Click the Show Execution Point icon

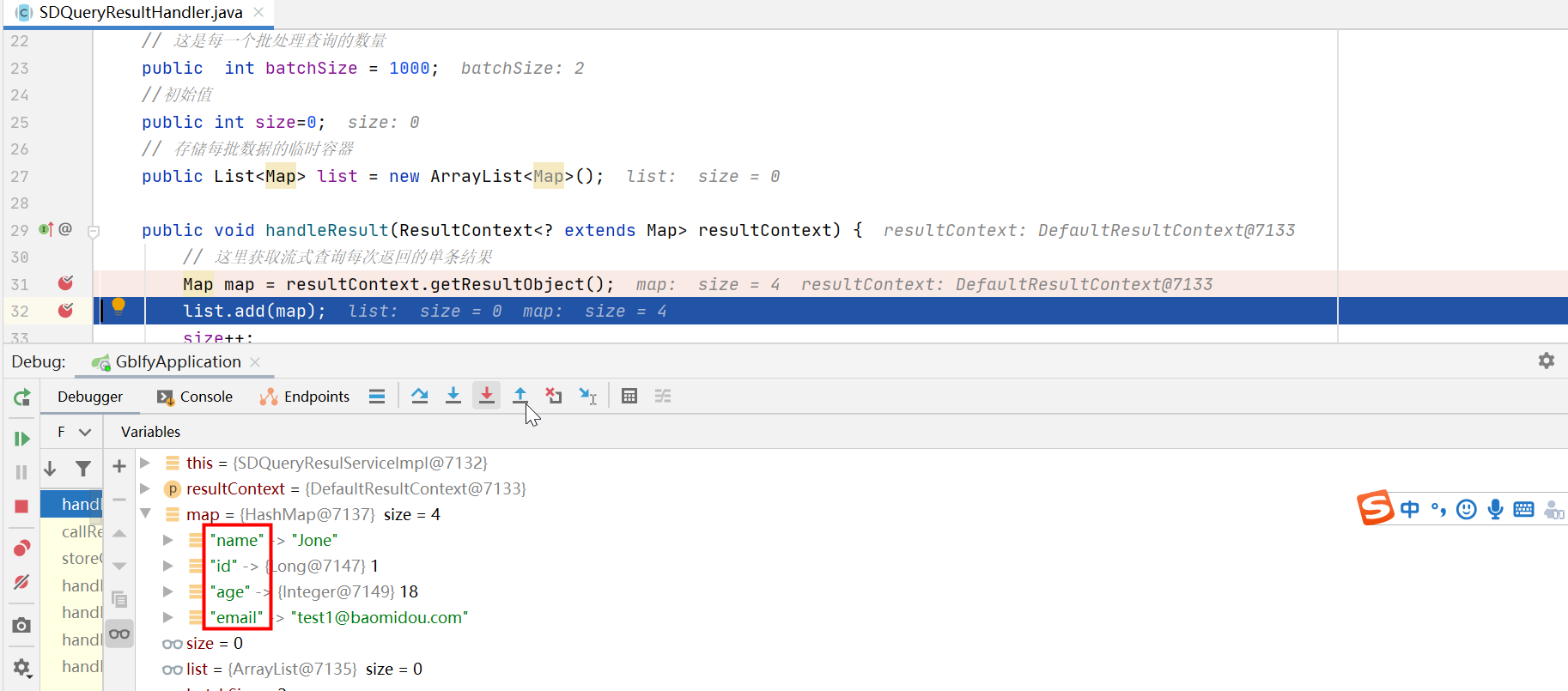(377, 396)
